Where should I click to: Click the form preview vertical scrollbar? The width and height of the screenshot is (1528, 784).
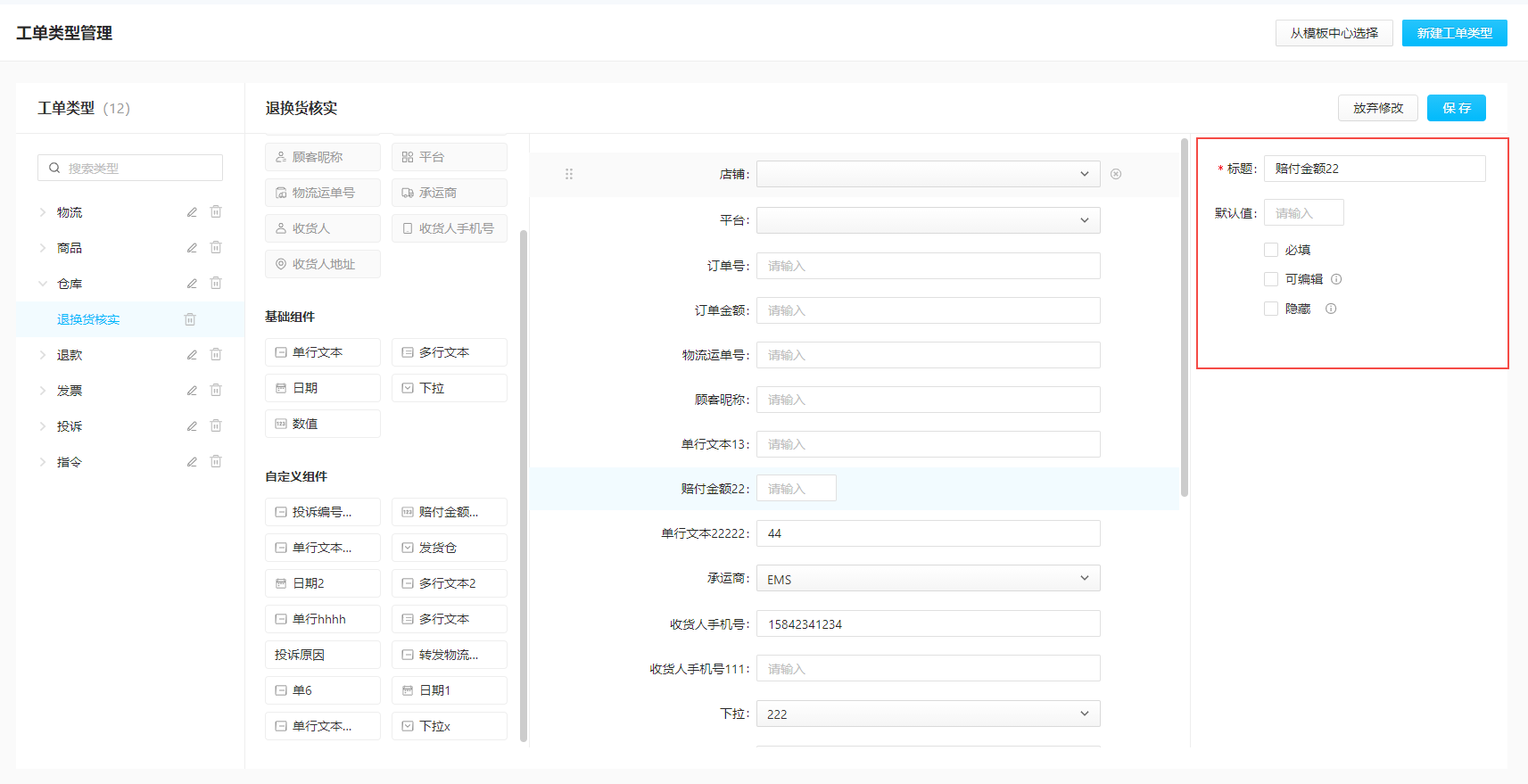(x=1185, y=317)
